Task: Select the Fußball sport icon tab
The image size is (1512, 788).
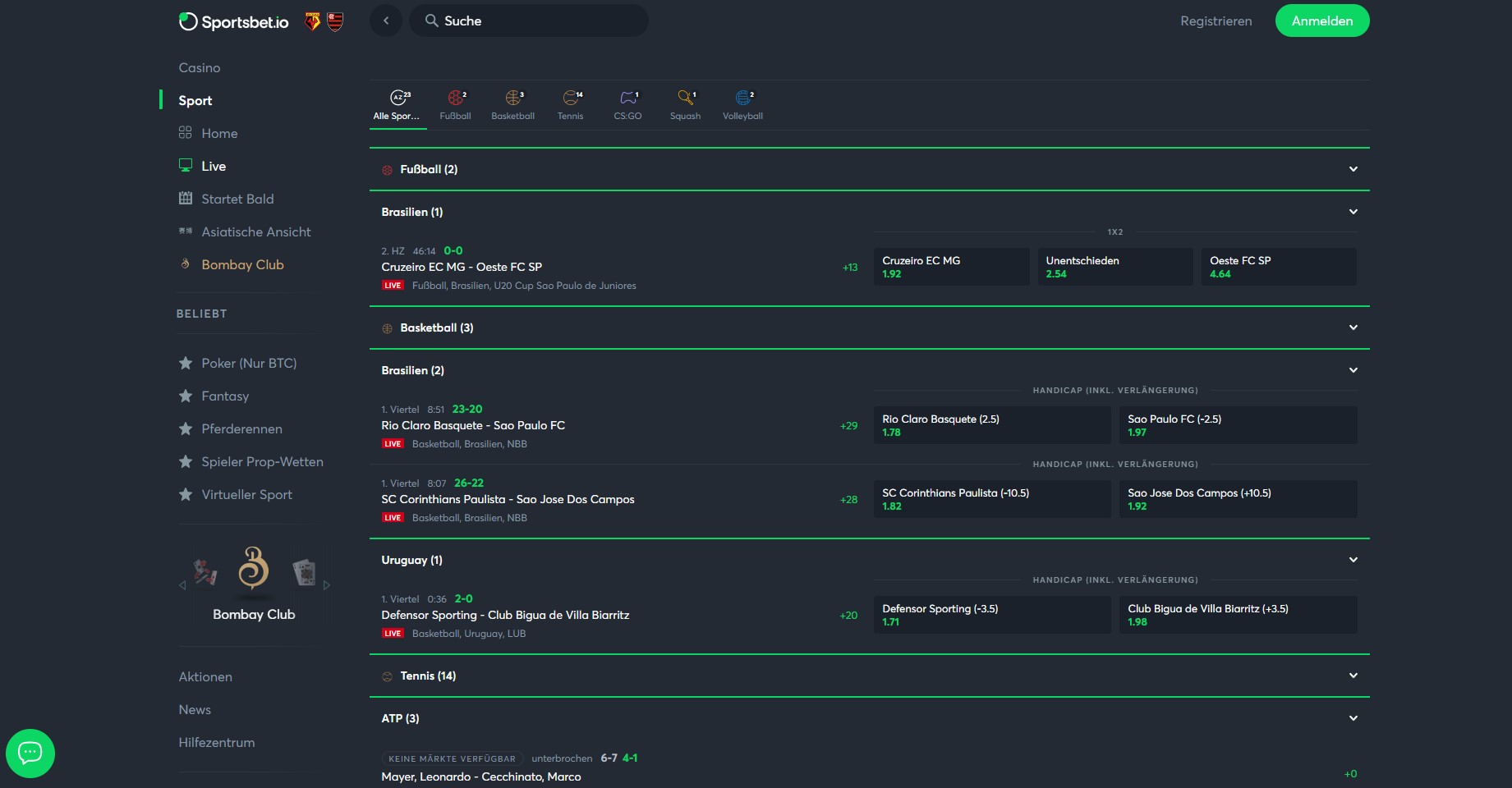Action: (456, 105)
